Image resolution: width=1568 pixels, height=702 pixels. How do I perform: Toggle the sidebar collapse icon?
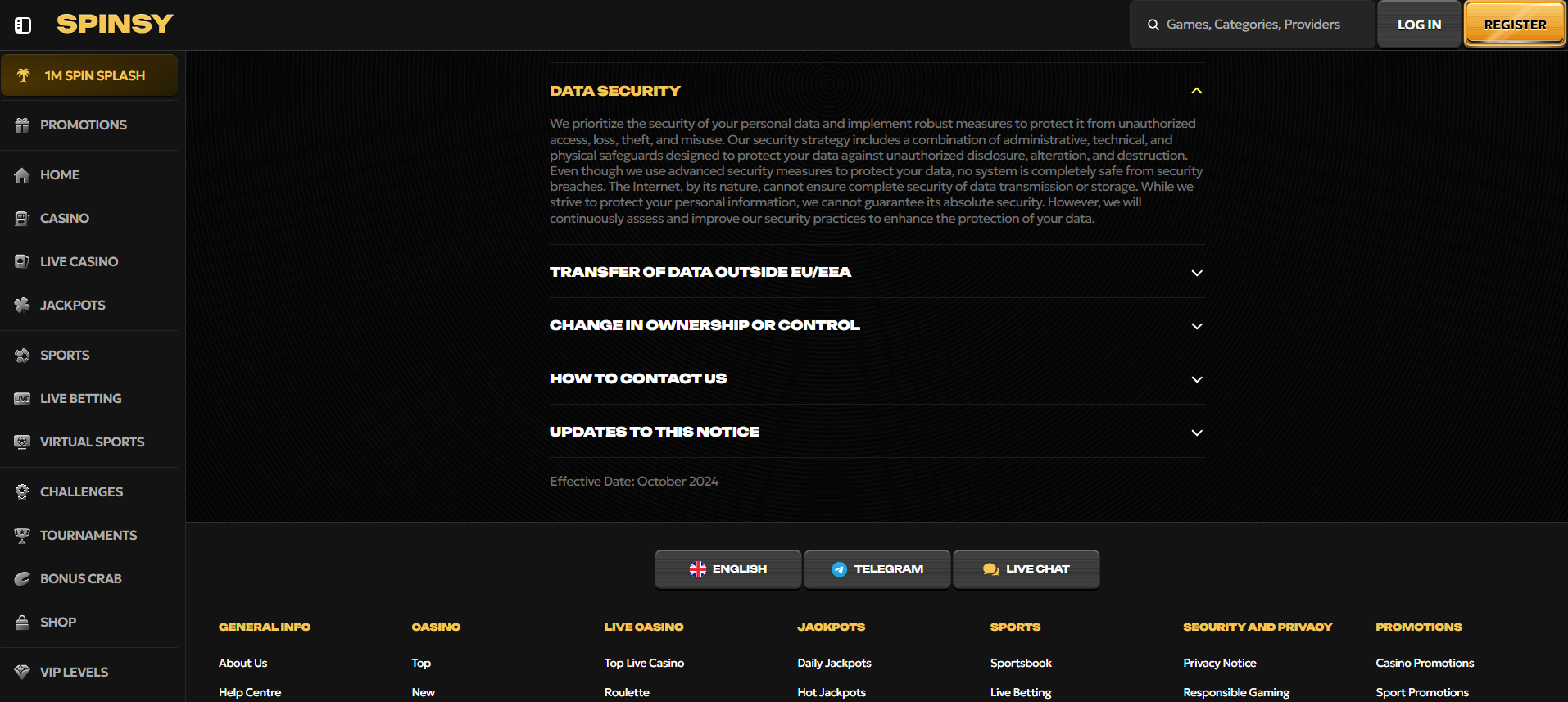tap(23, 25)
